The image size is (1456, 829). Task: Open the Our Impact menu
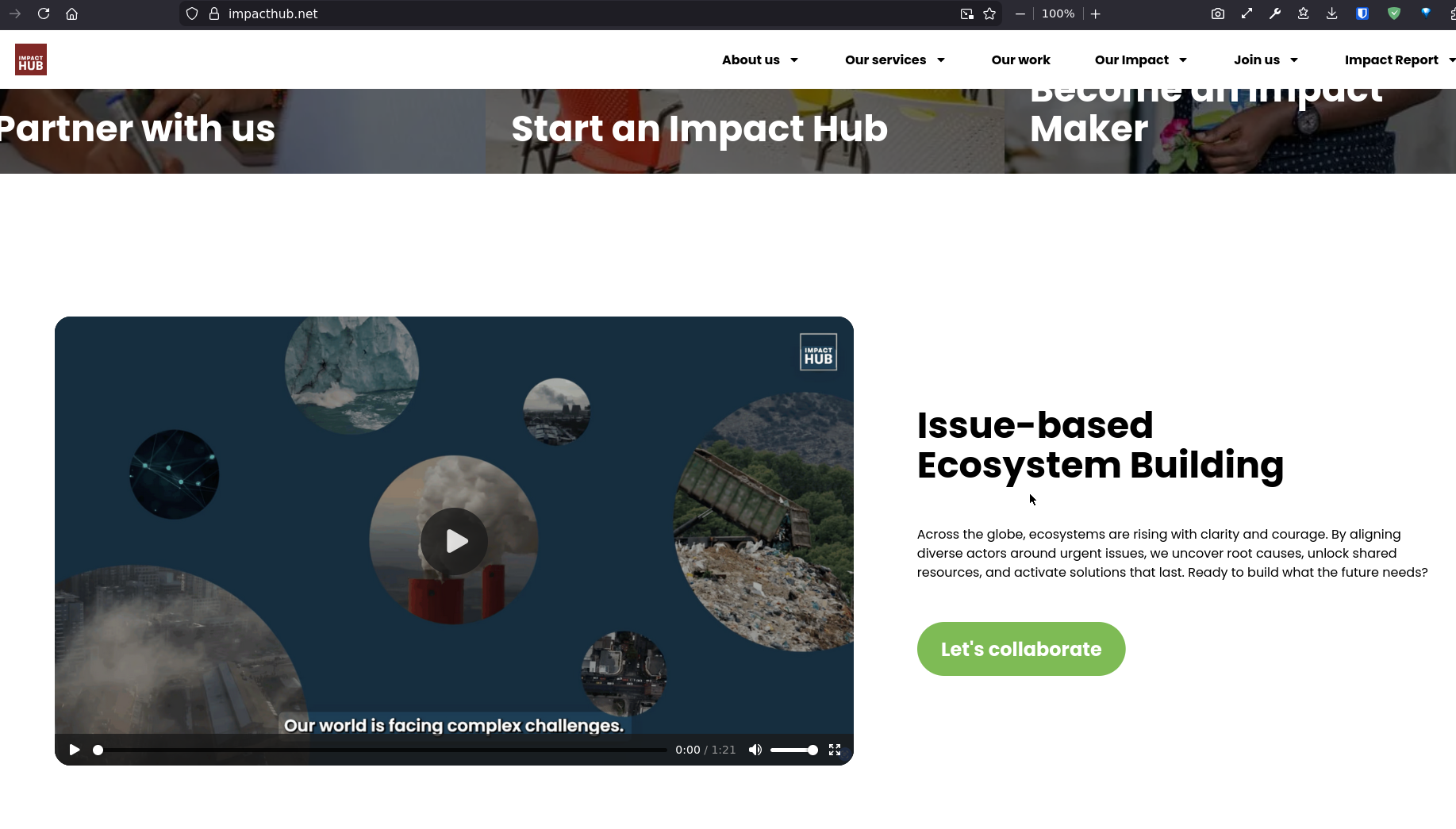1140,59
